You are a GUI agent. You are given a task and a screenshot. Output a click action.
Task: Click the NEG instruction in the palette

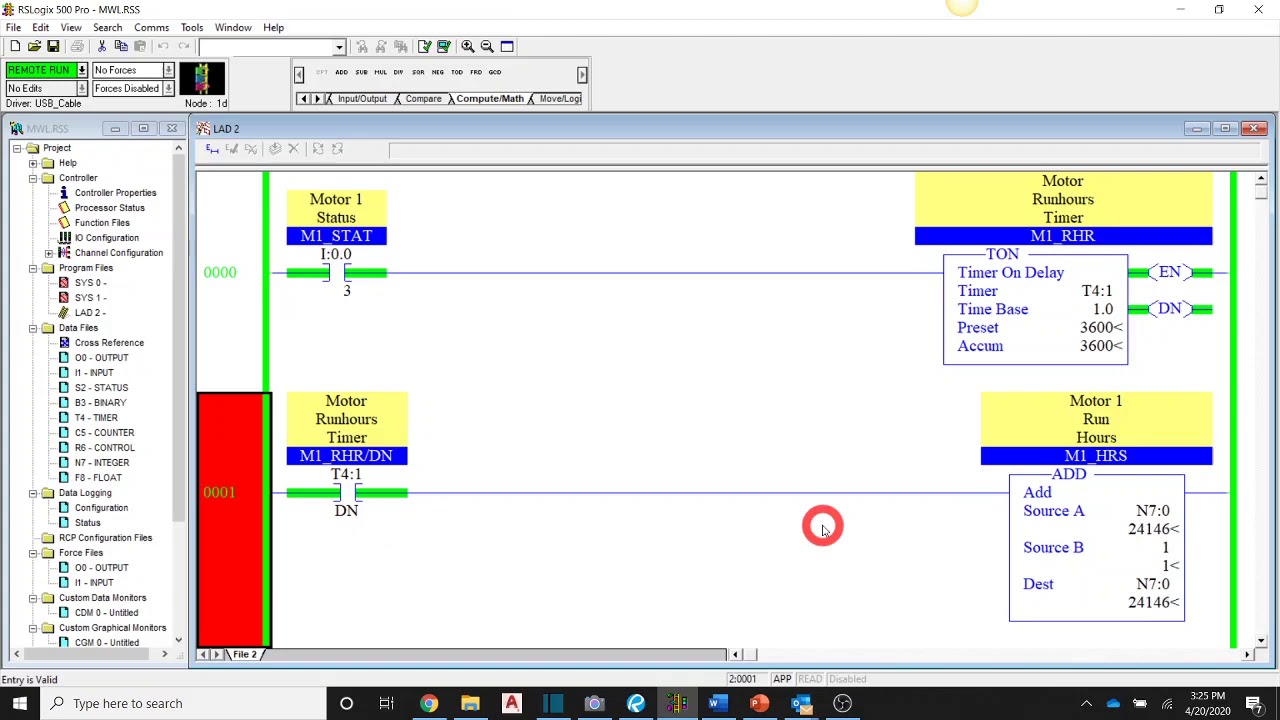(x=437, y=72)
